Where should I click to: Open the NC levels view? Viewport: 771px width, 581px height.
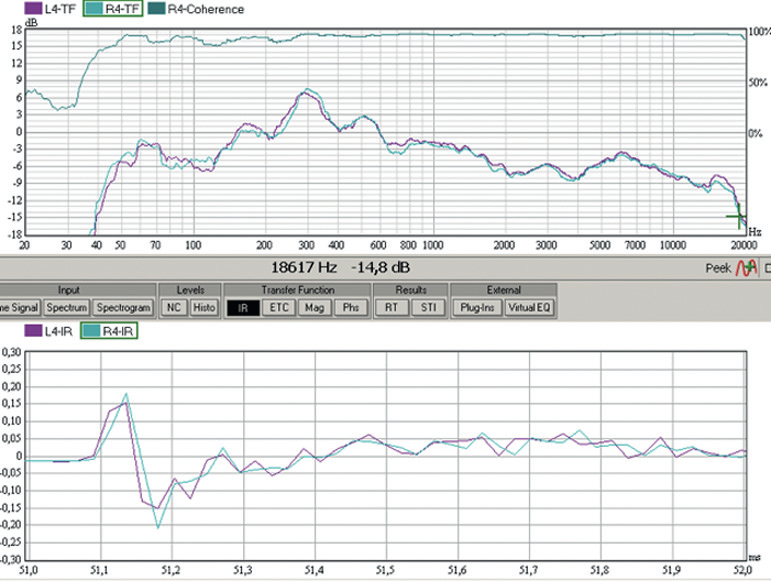pos(174,308)
